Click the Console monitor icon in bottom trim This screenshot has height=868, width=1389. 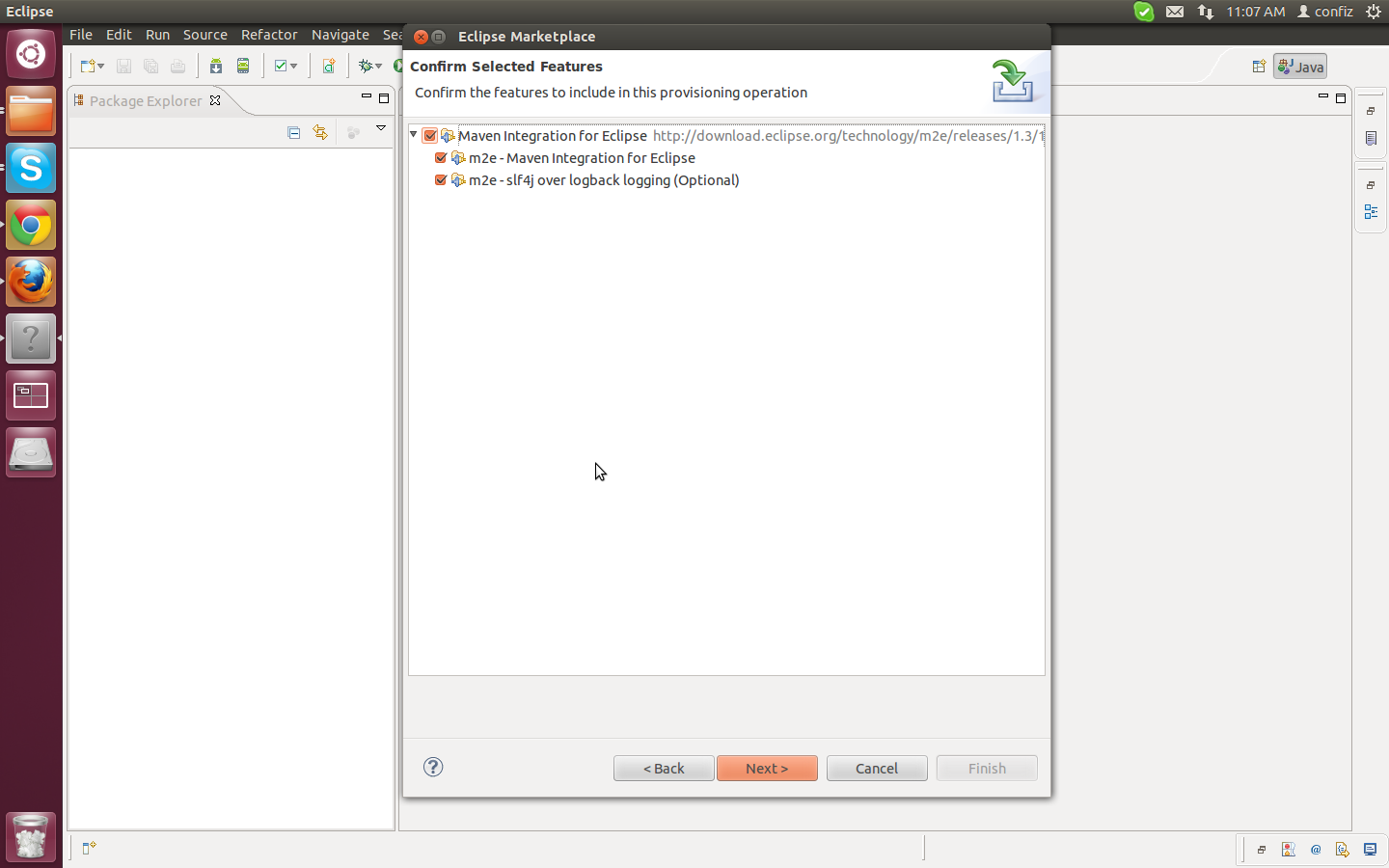coord(1370,850)
